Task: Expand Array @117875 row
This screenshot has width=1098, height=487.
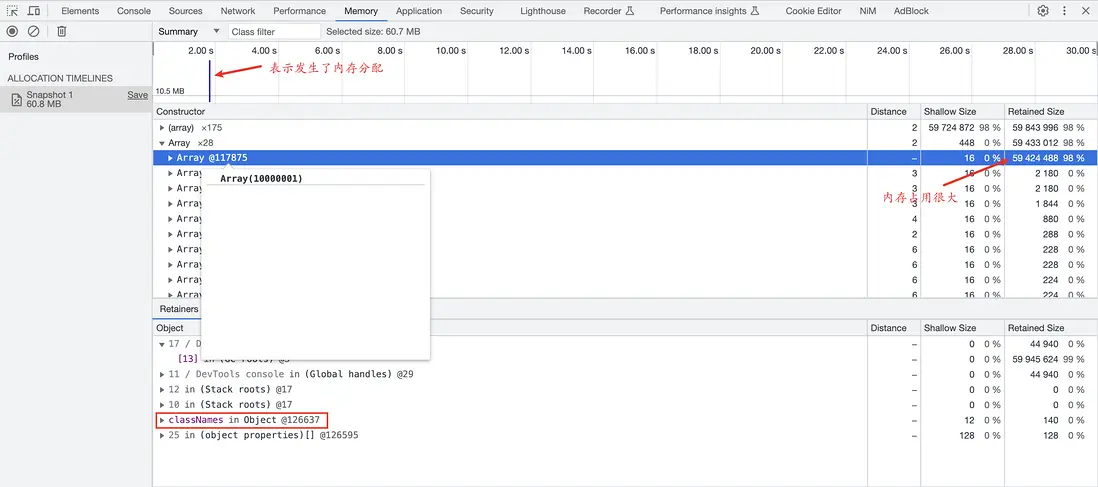Action: 171,158
